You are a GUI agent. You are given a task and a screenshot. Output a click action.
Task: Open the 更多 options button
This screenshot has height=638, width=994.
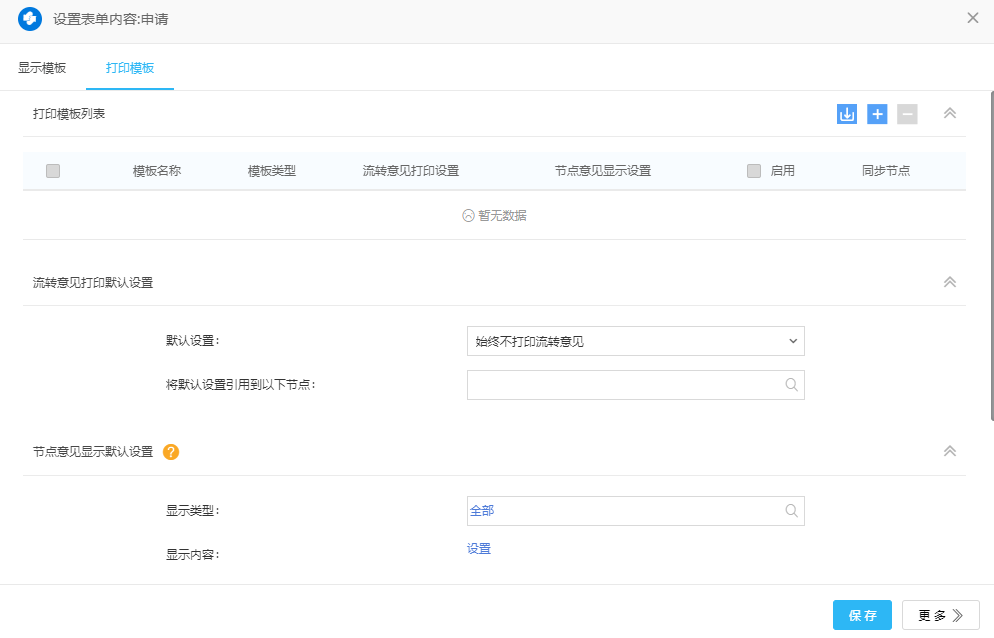tap(940, 615)
